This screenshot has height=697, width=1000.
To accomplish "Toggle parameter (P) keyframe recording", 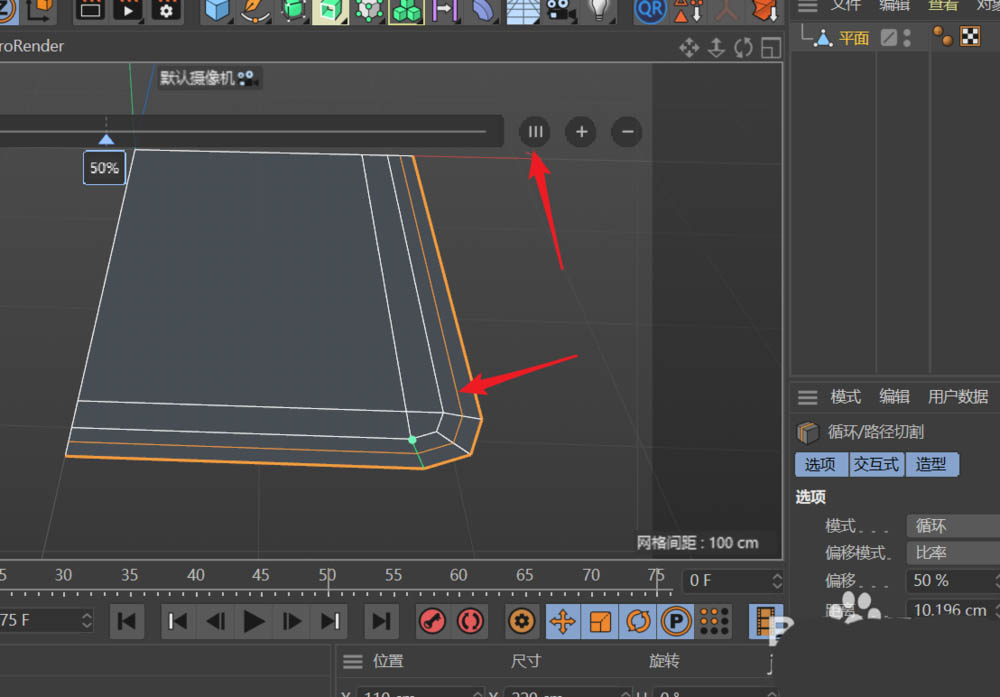I will coord(676,621).
